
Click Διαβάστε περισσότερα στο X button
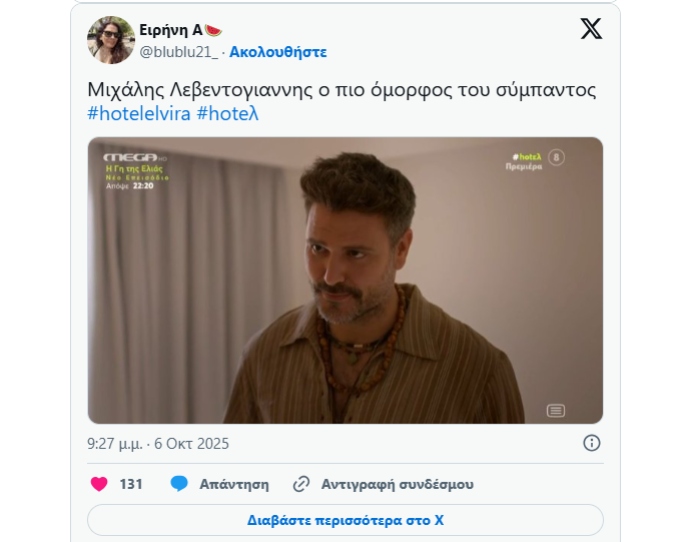pyautogui.click(x=345, y=520)
